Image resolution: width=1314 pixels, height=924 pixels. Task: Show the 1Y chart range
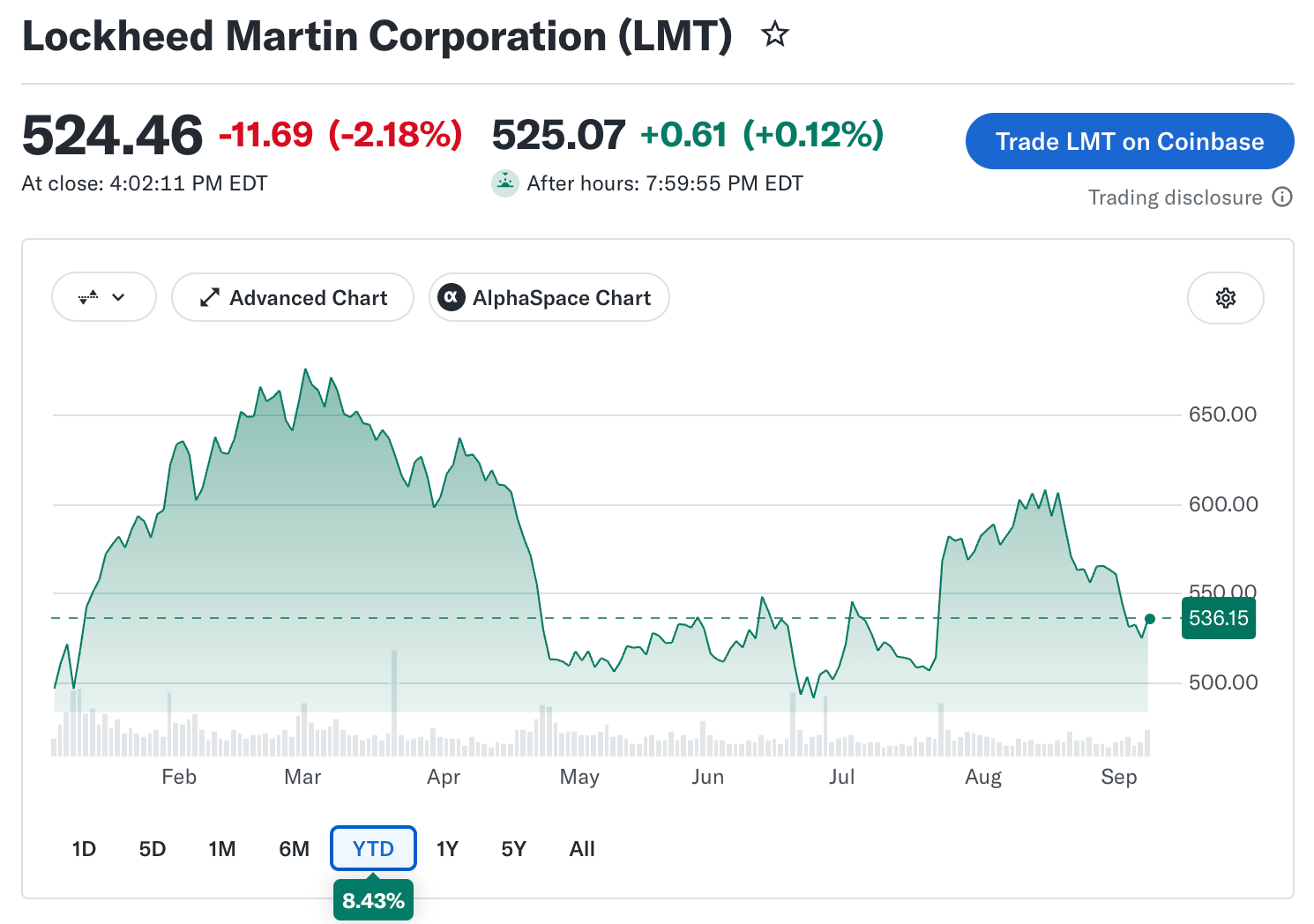[x=447, y=849]
